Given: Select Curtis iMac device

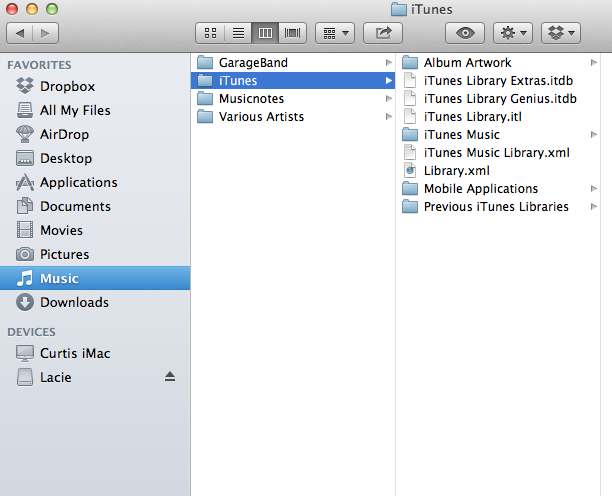Looking at the screenshot, I should [95, 353].
